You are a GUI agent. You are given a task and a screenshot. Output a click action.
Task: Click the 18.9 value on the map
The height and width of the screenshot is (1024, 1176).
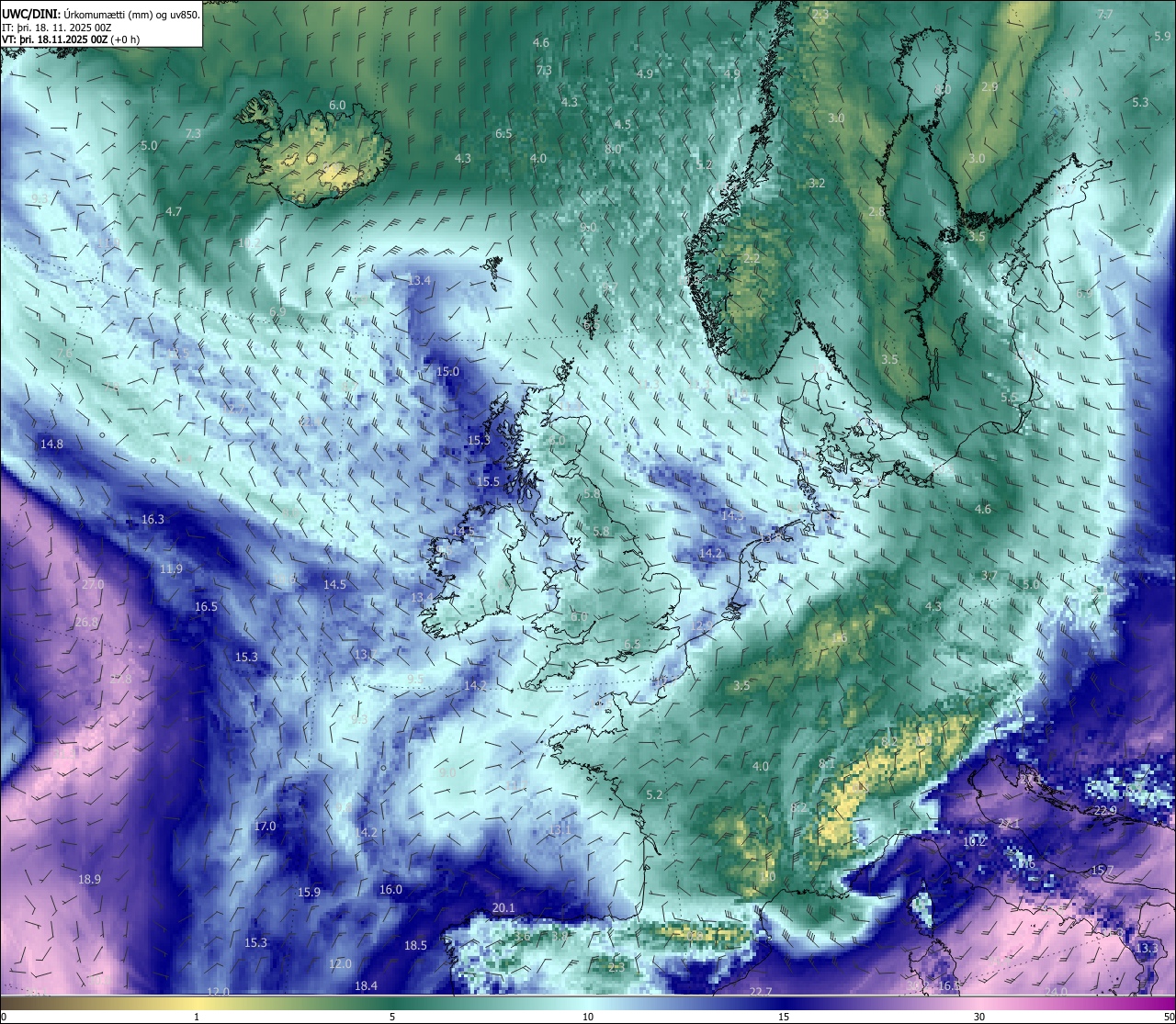coord(89,879)
